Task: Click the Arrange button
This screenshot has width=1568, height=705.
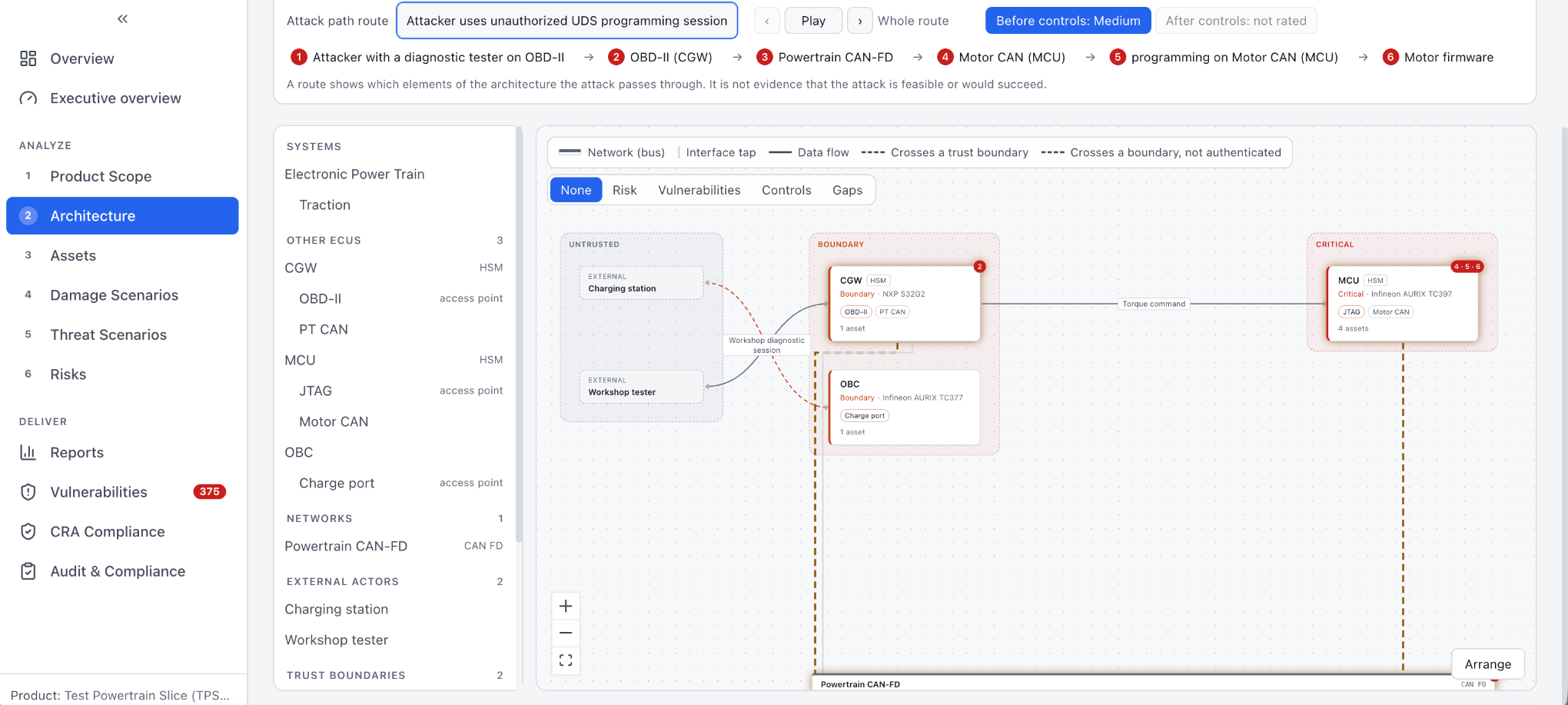Action: [x=1488, y=664]
